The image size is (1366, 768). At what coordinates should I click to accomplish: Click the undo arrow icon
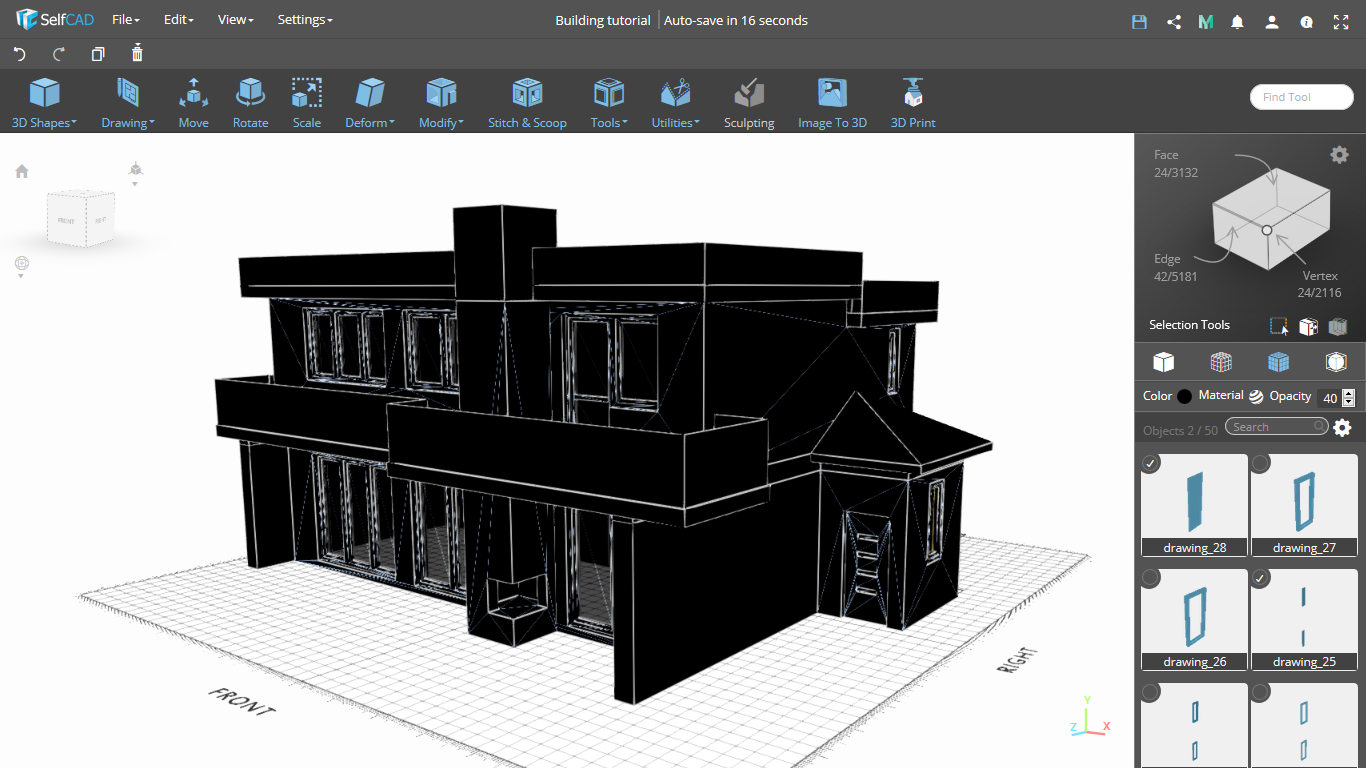point(19,54)
